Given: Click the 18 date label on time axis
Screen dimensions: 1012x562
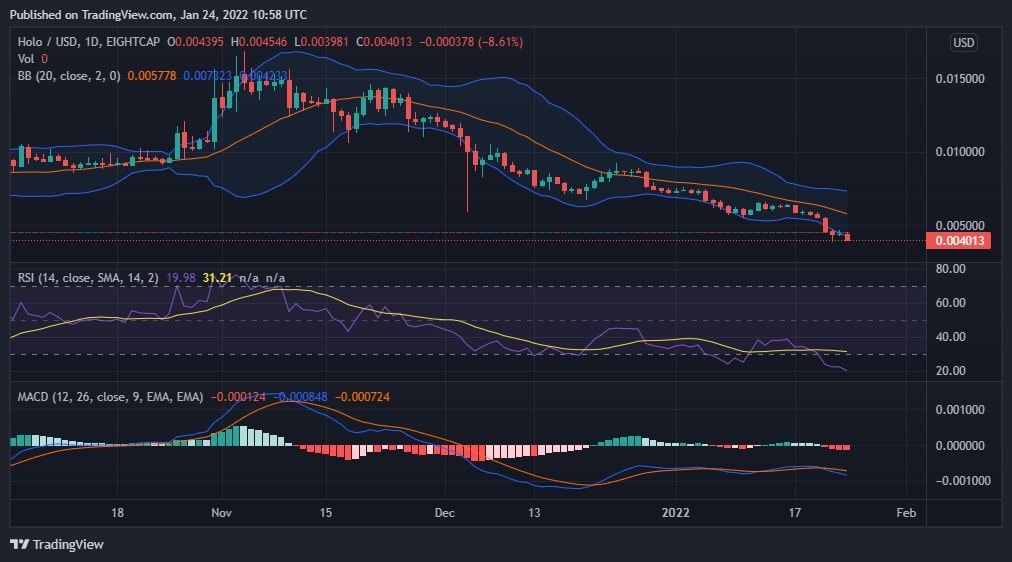Looking at the screenshot, I should 117,513.
